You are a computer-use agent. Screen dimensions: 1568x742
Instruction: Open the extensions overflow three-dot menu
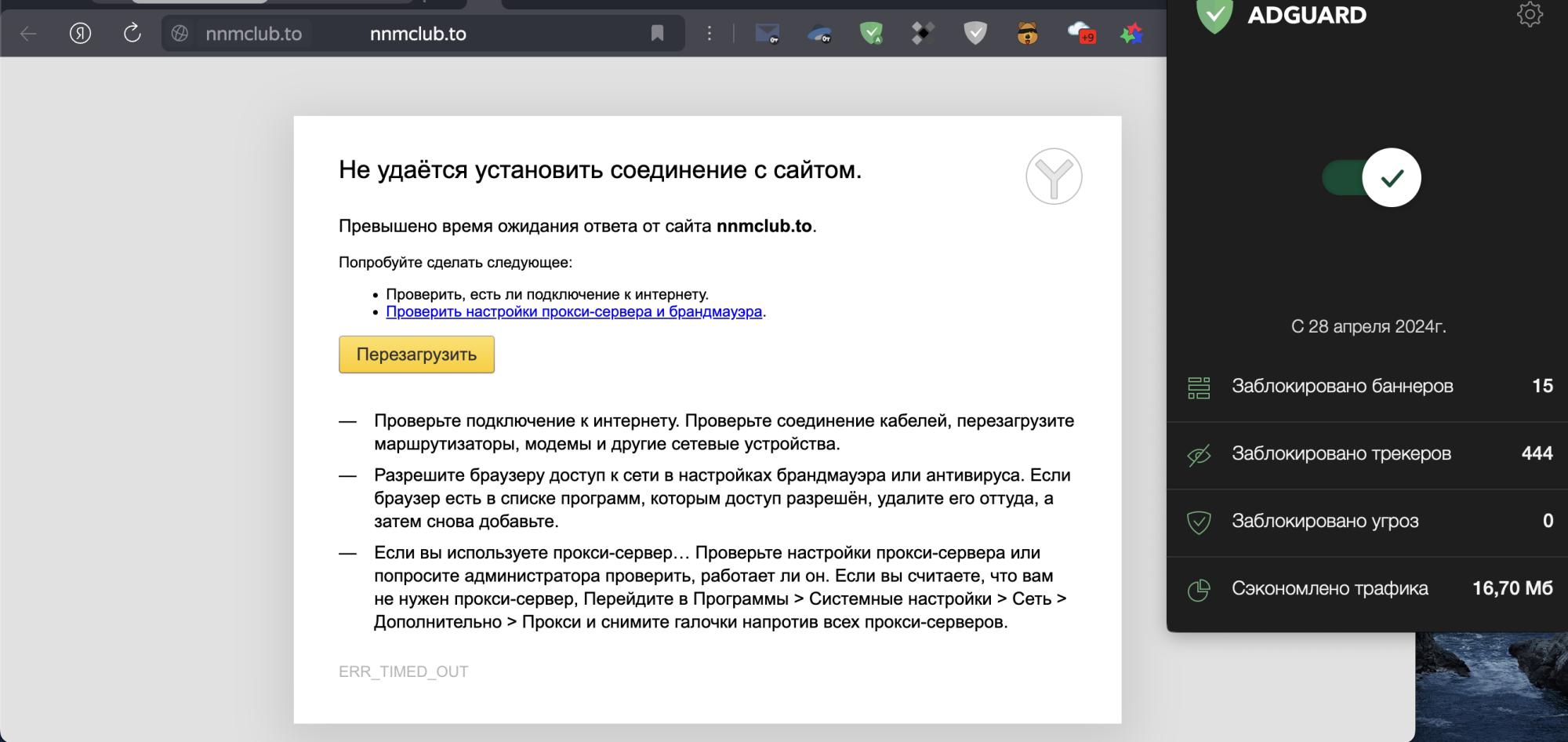click(708, 33)
